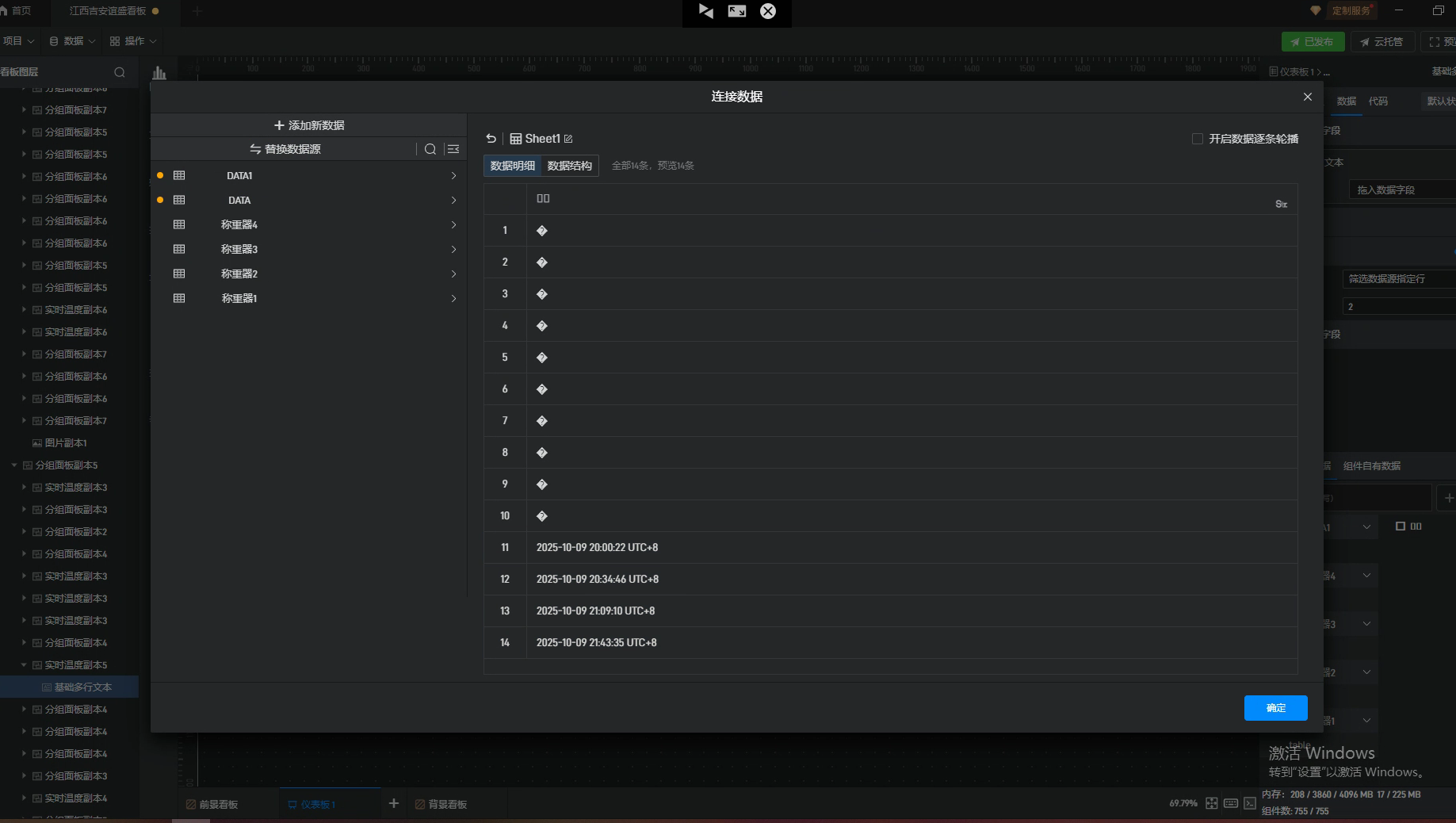Click the 确定 confirm button
The width and height of the screenshot is (1456, 823).
1275,708
